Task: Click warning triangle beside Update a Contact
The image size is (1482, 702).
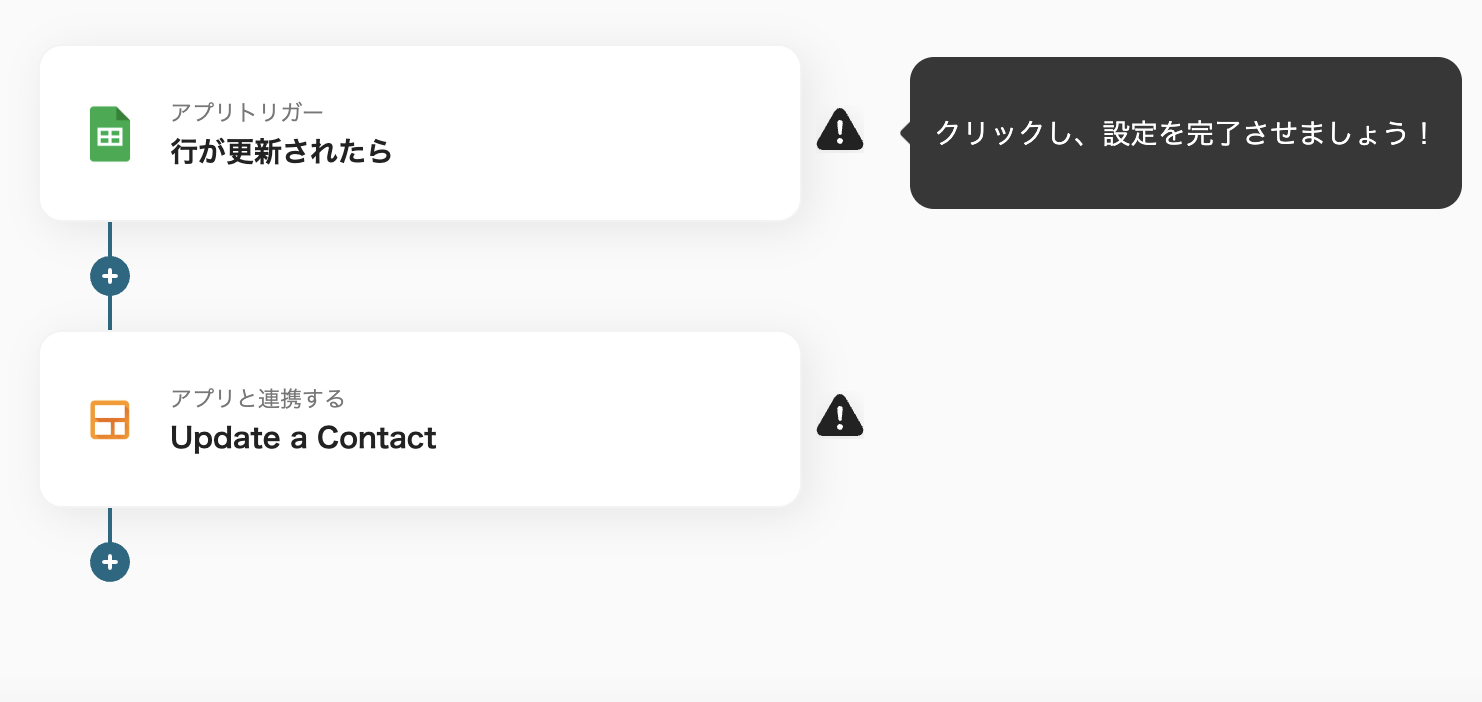Action: tap(840, 417)
